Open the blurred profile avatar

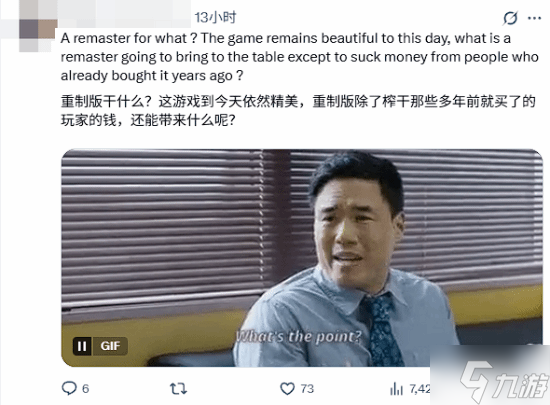38,26
